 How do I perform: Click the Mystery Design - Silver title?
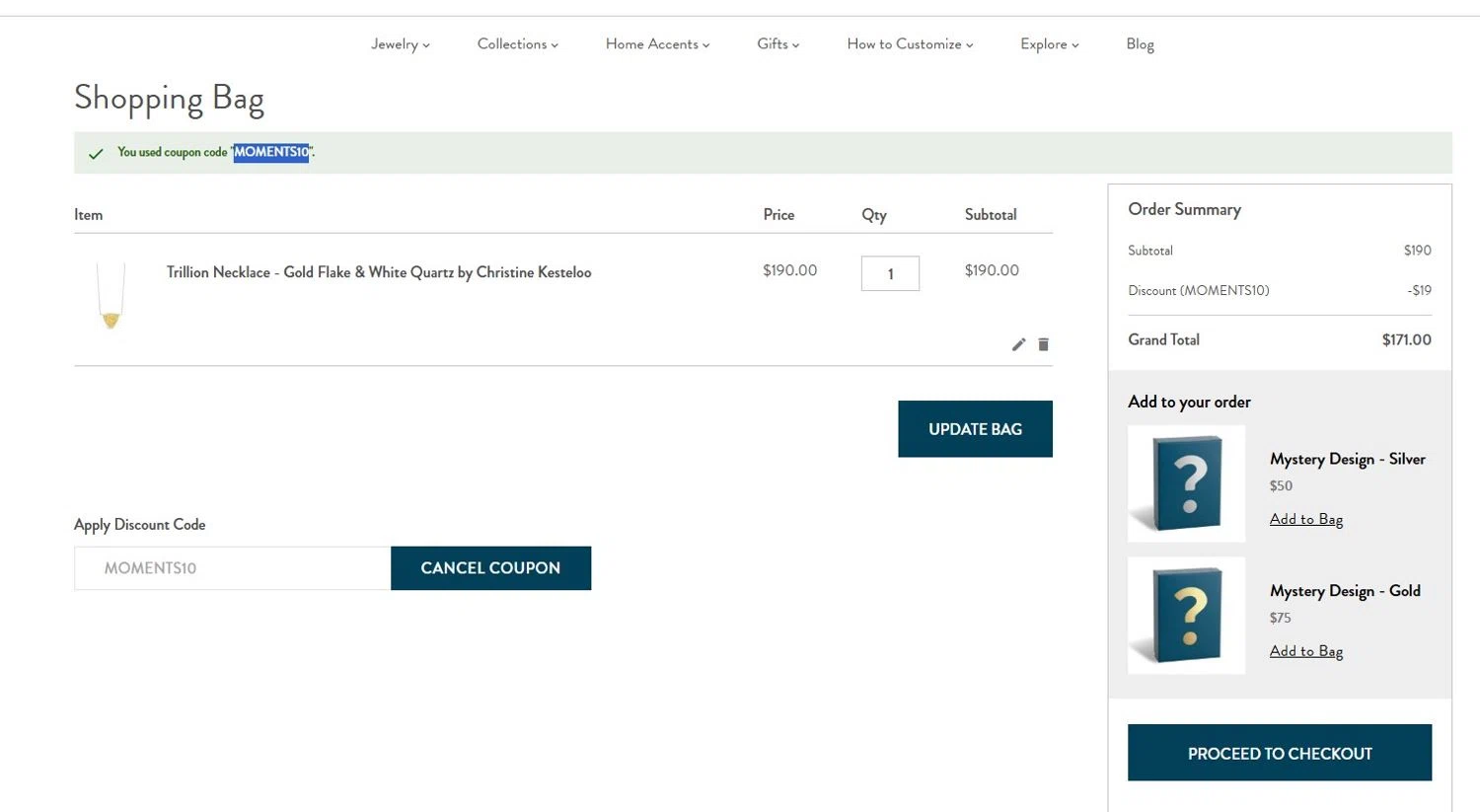click(x=1348, y=459)
